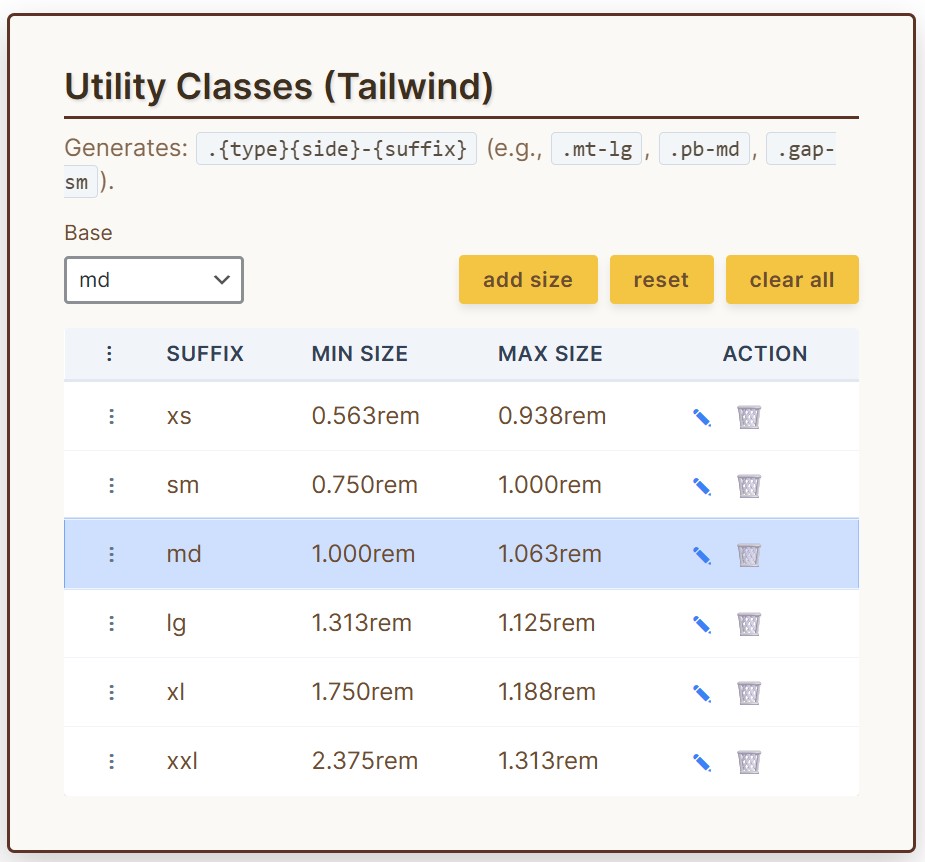Delete the xl size entry
Image resolution: width=925 pixels, height=862 pixels.
click(749, 693)
